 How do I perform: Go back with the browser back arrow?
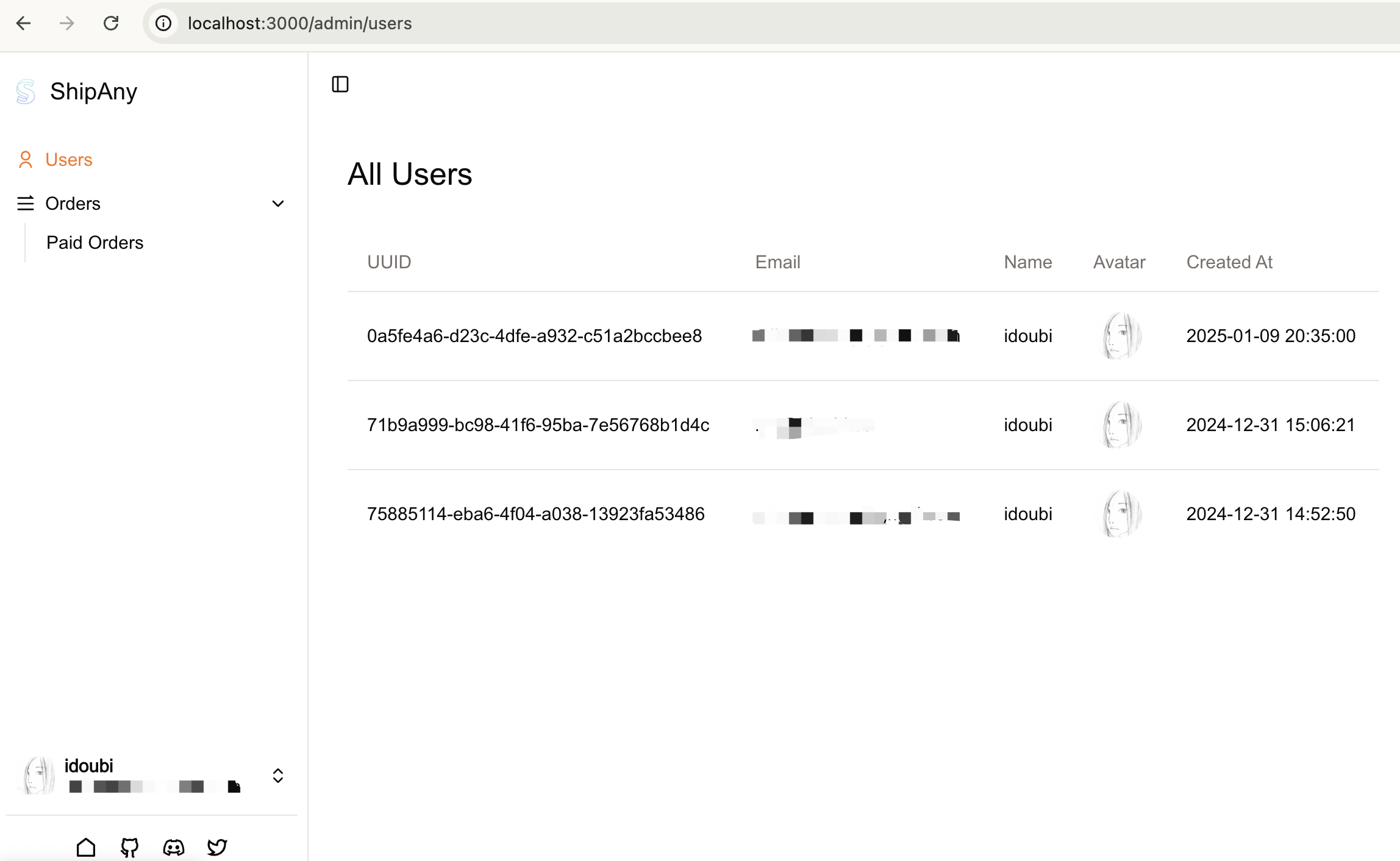pos(23,23)
